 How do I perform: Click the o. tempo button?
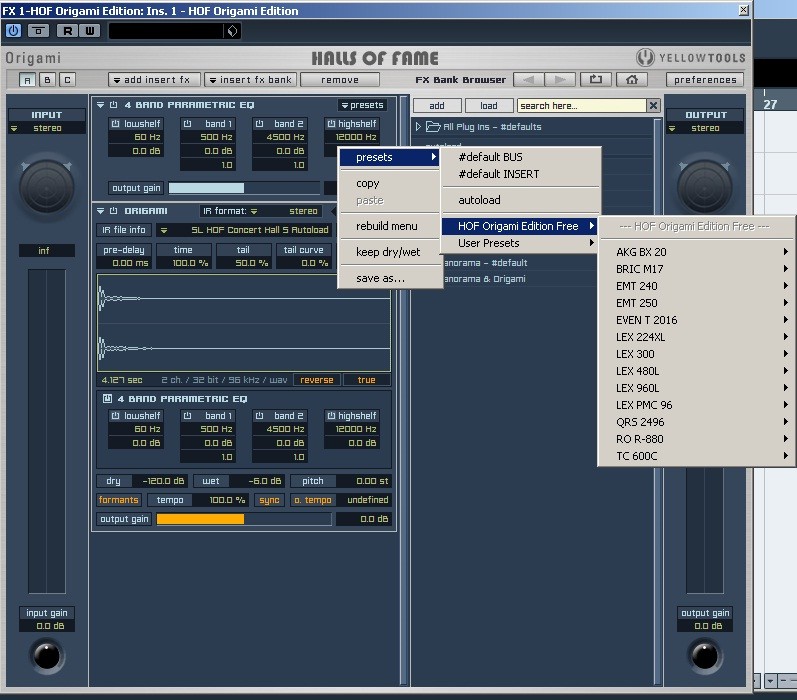click(x=313, y=500)
